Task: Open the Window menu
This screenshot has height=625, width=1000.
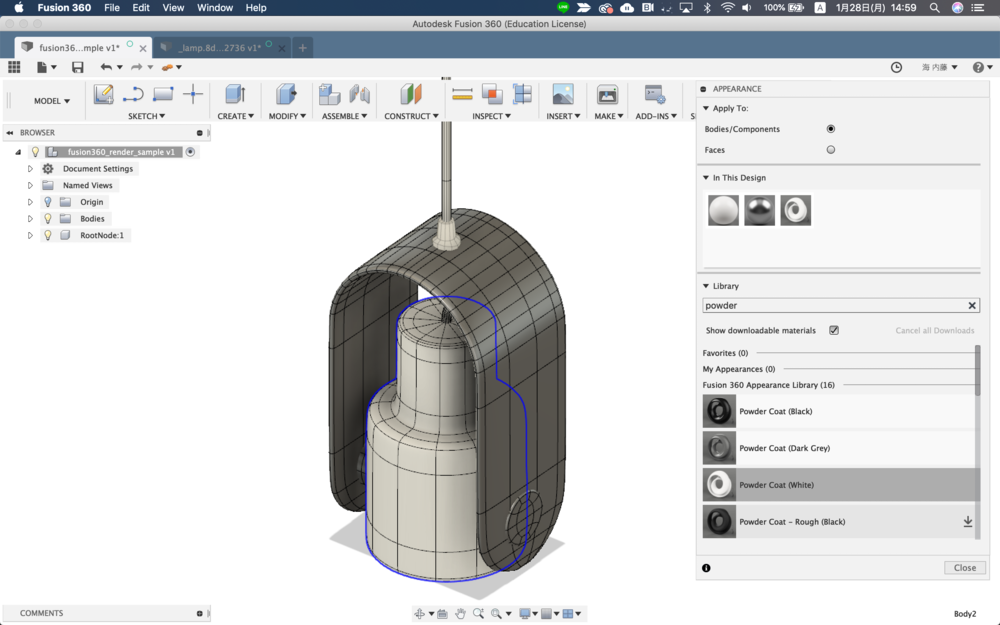Action: coord(215,8)
